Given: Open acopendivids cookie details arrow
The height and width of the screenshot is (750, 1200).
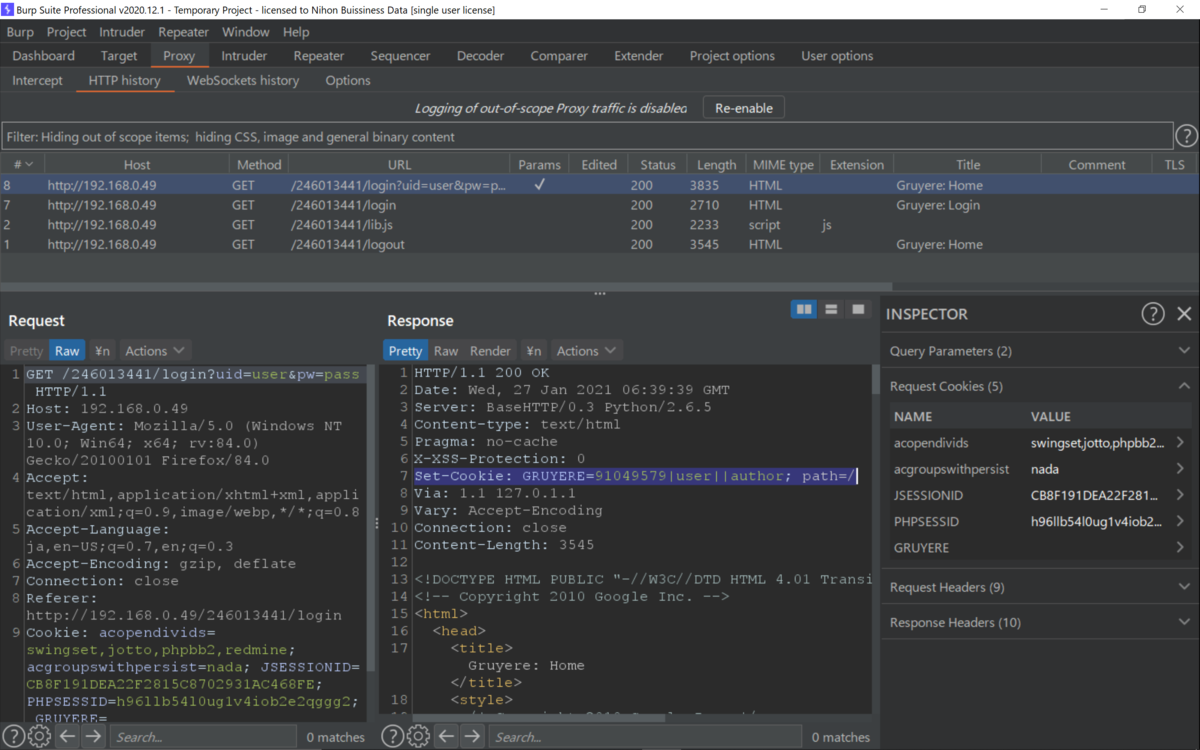Looking at the screenshot, I should click(1181, 442).
